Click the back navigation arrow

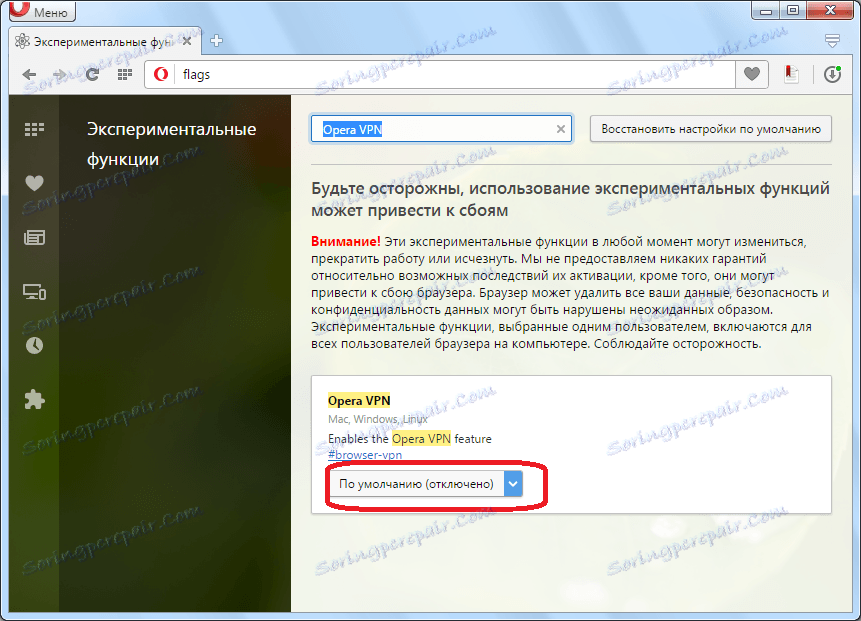[28, 74]
